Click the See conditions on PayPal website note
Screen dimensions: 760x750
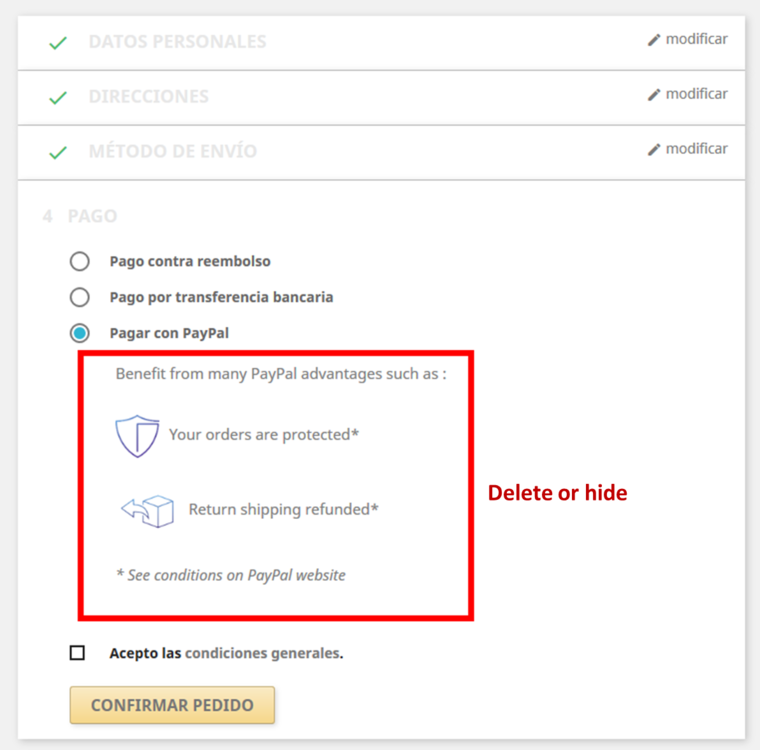point(231,575)
